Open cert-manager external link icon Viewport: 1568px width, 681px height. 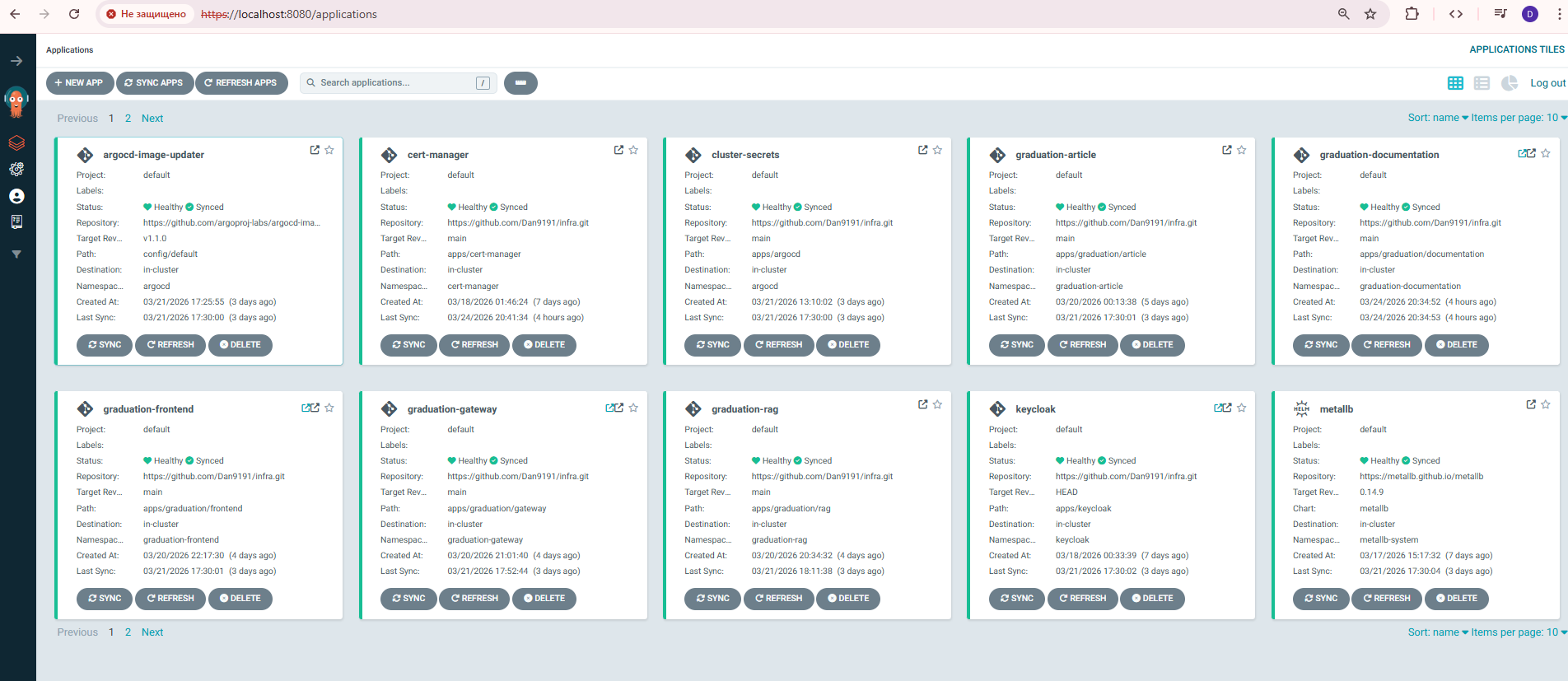618,150
